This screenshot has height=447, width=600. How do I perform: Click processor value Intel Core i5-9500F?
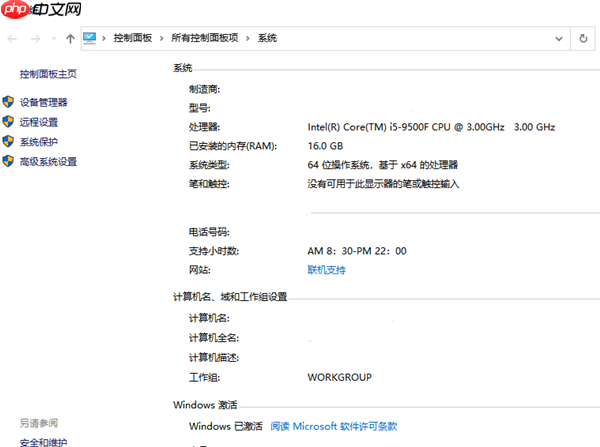pos(431,127)
